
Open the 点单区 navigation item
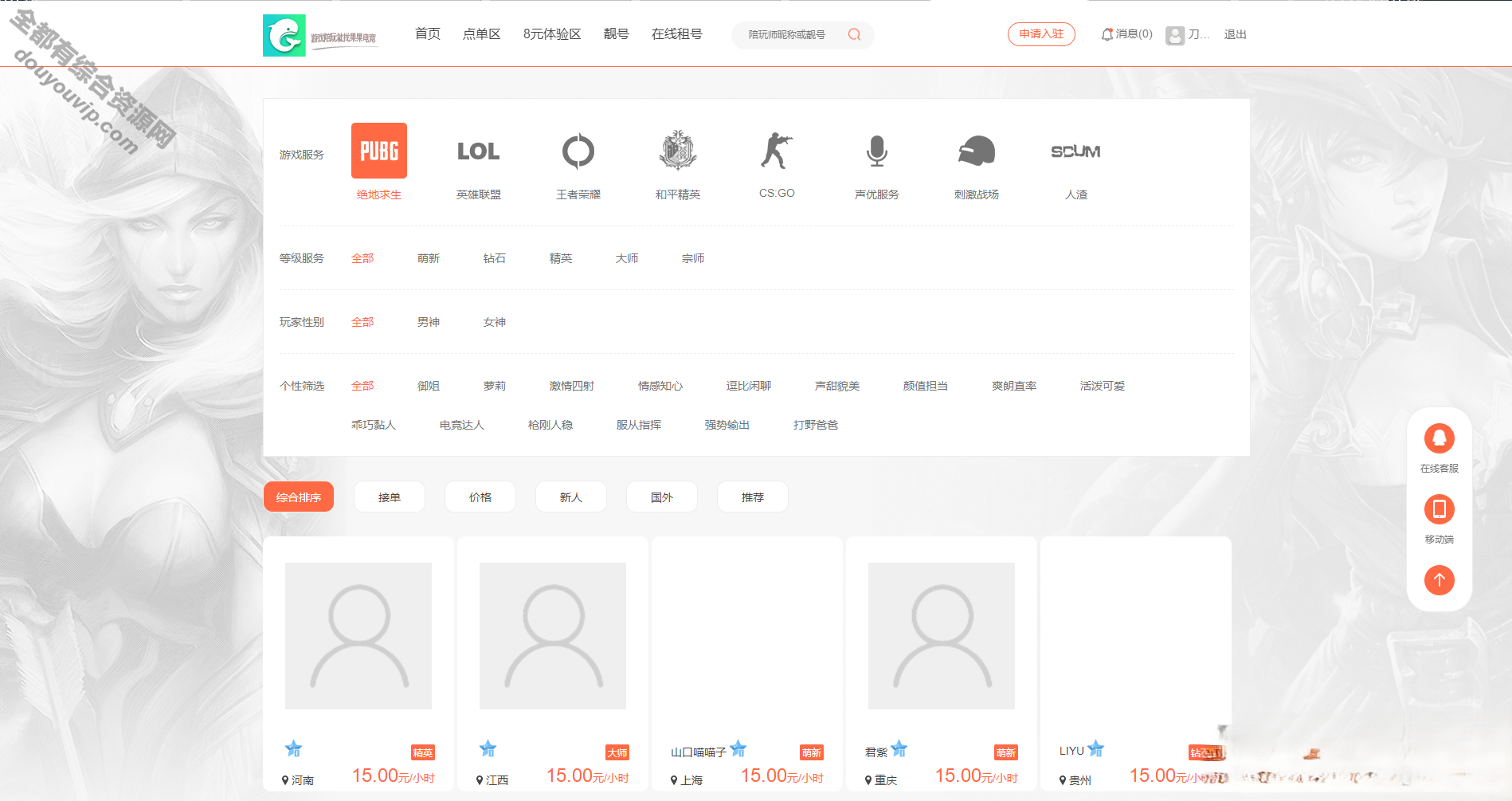tap(482, 34)
